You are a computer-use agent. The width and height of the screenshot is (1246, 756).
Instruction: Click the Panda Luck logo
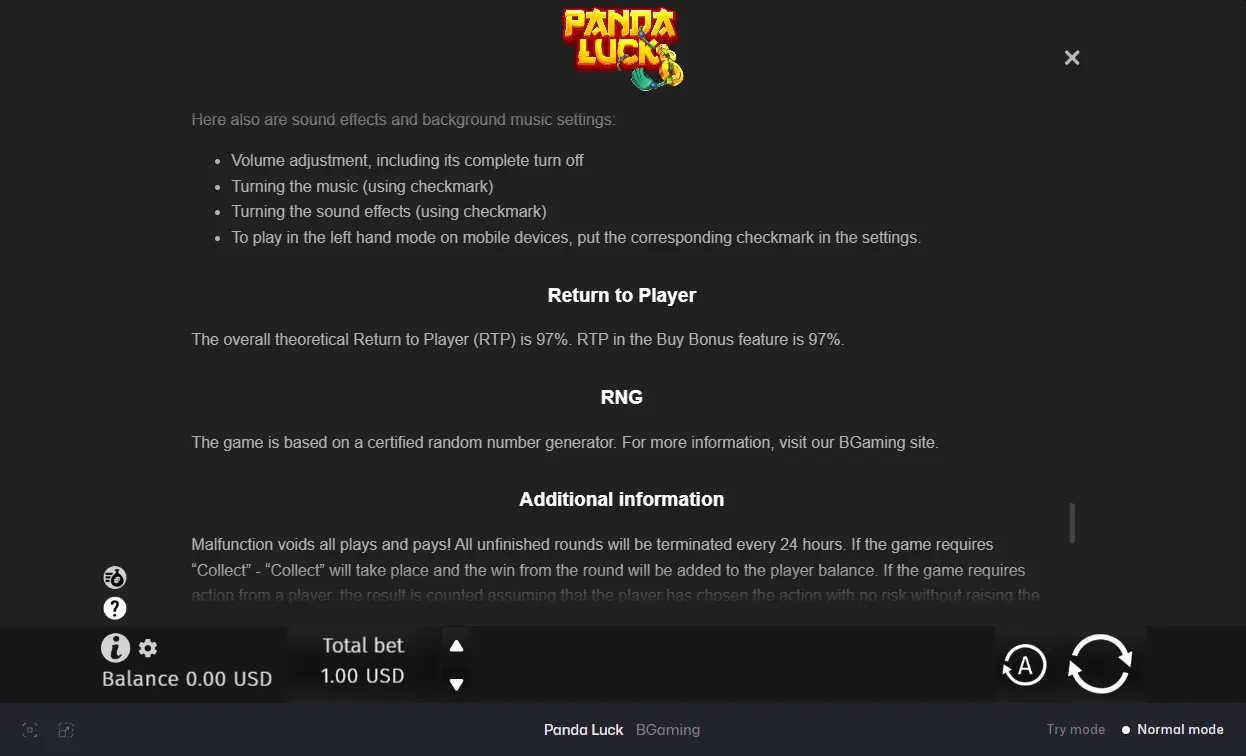click(622, 46)
